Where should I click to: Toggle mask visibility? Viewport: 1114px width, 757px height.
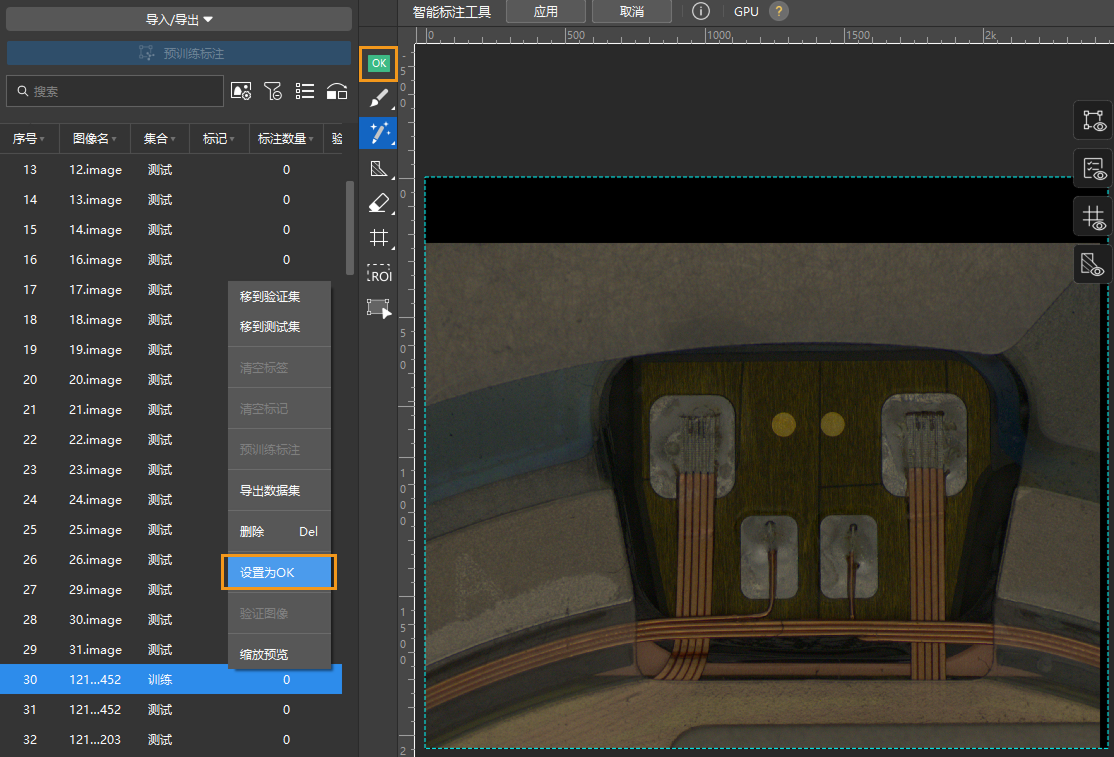pyautogui.click(x=1093, y=264)
